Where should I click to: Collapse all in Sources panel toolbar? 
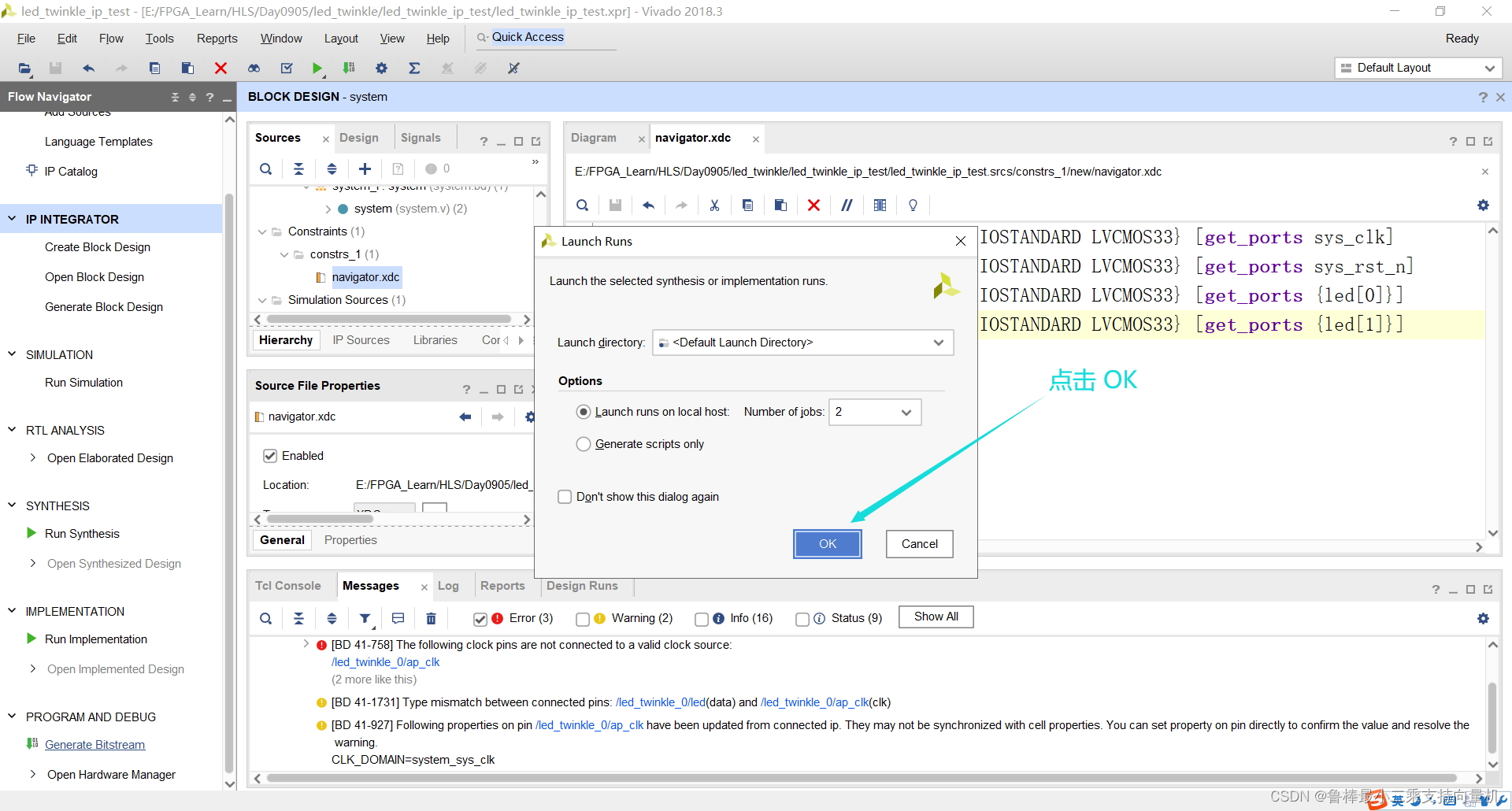point(298,168)
